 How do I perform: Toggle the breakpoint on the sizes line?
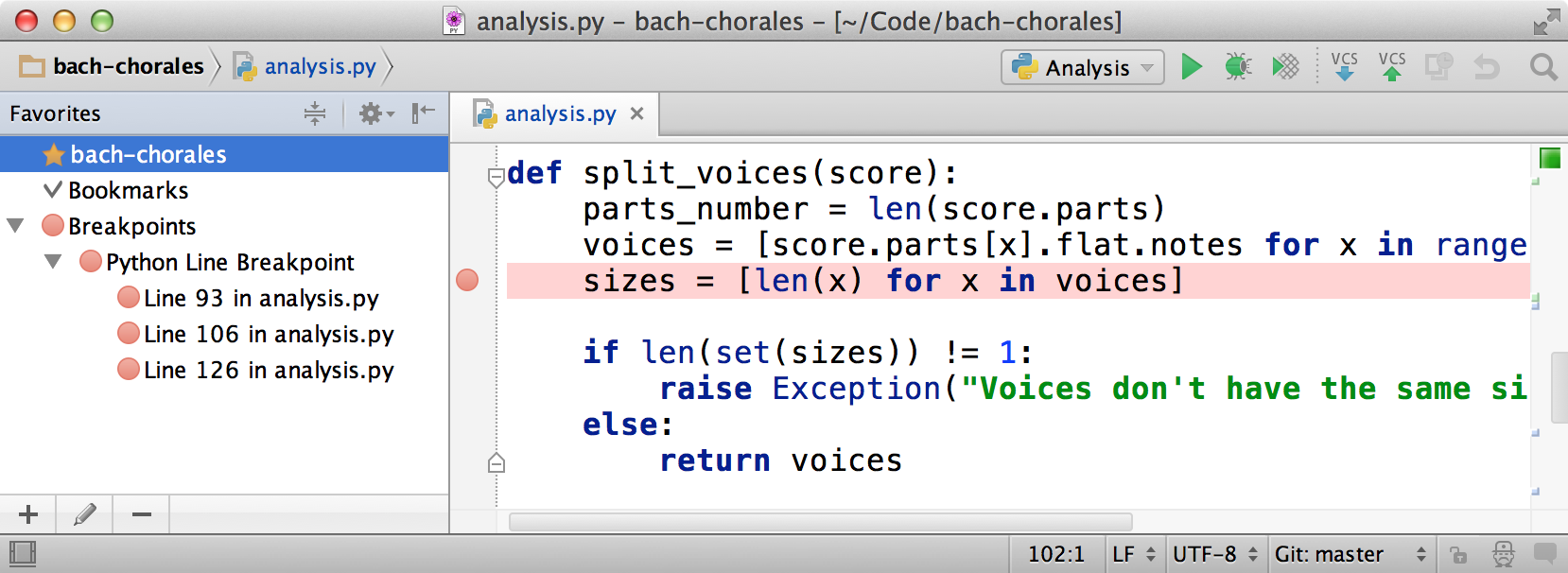[467, 281]
